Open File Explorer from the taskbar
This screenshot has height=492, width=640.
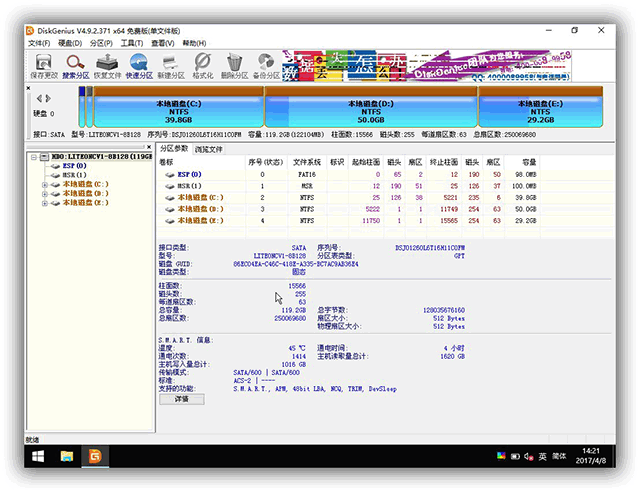(x=67, y=456)
